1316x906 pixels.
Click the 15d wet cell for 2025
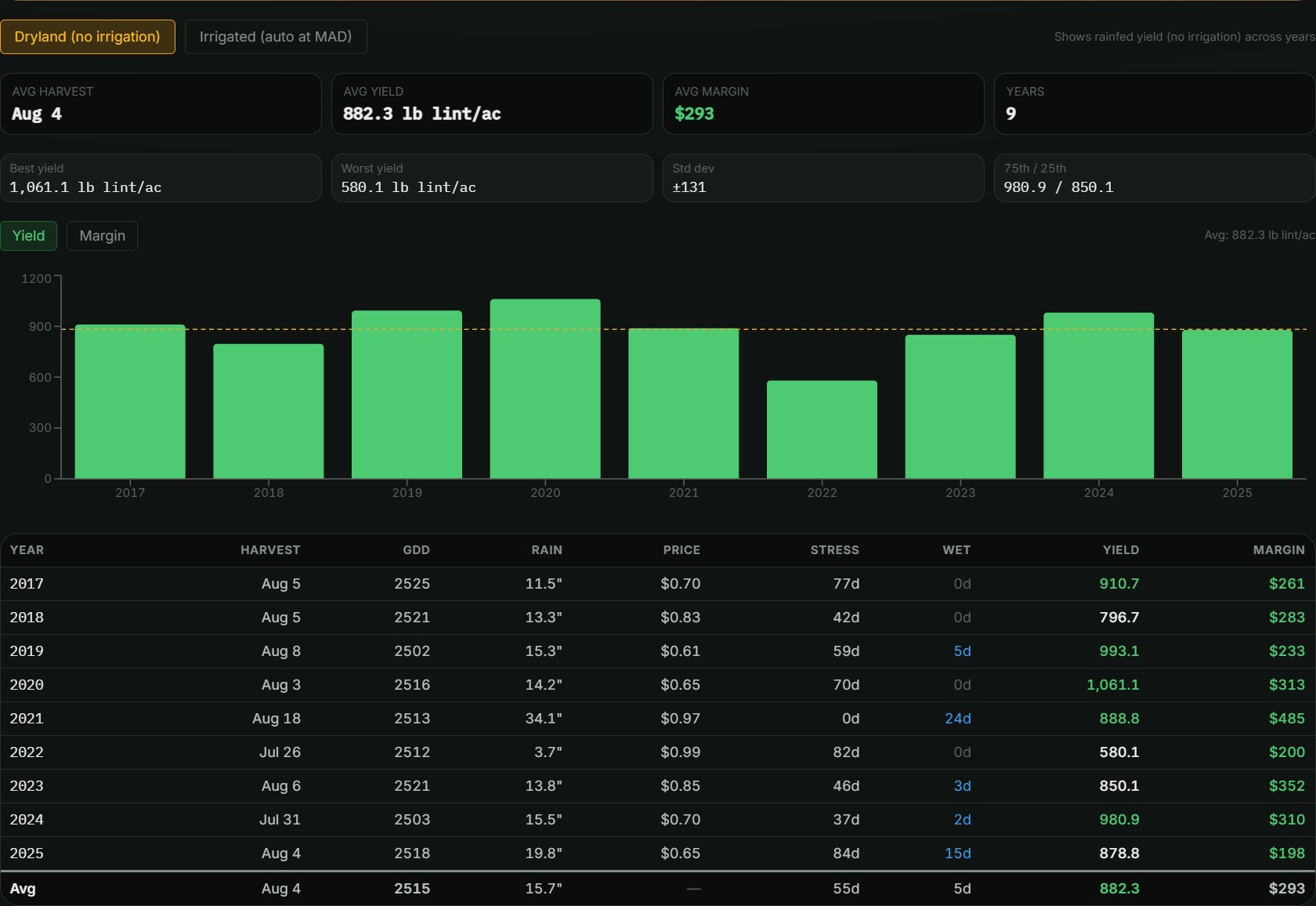(x=958, y=853)
